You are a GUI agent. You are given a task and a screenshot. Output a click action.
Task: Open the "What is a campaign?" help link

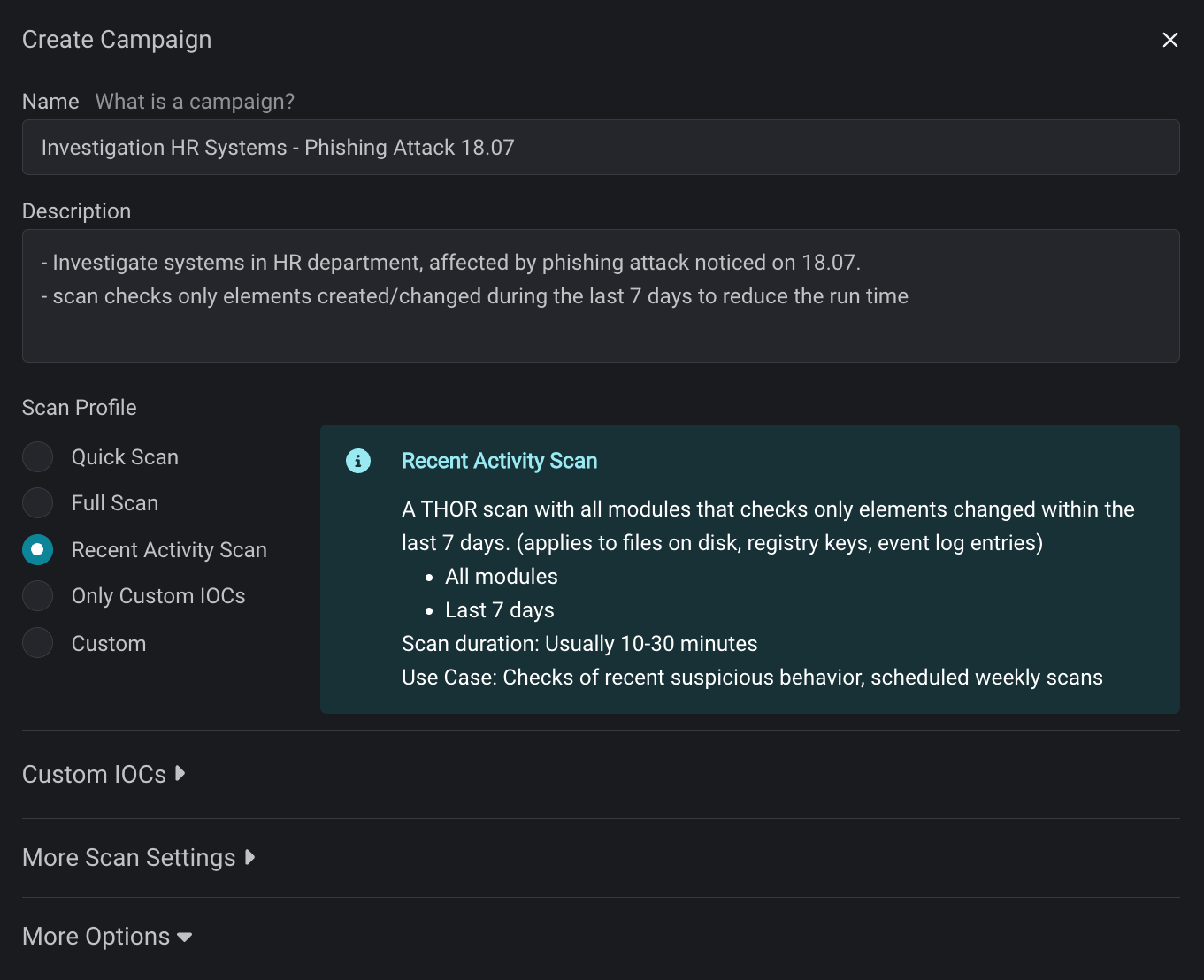coord(195,102)
